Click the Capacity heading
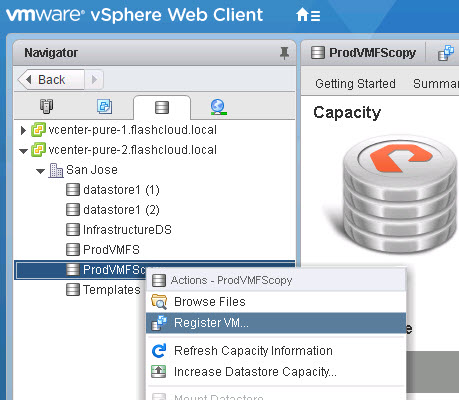Viewport: 459px width, 400px height. (347, 112)
